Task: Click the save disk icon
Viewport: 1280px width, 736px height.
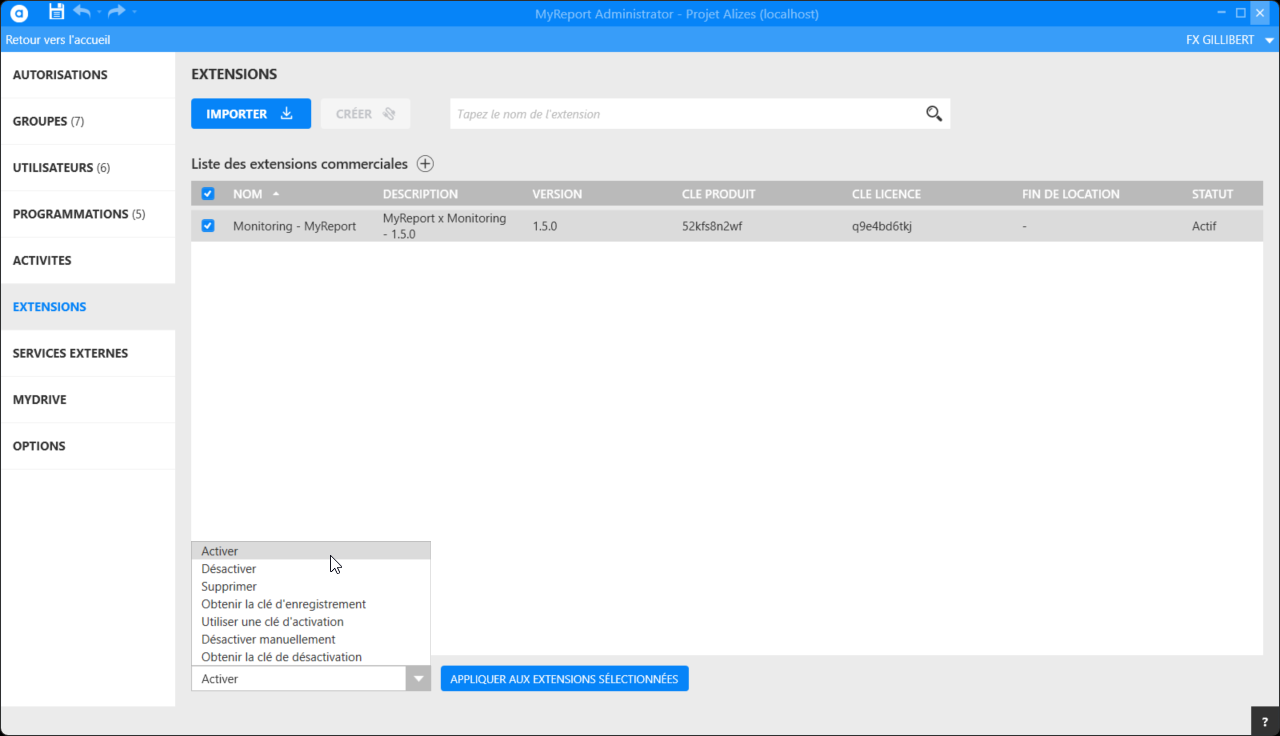Action: click(x=56, y=12)
